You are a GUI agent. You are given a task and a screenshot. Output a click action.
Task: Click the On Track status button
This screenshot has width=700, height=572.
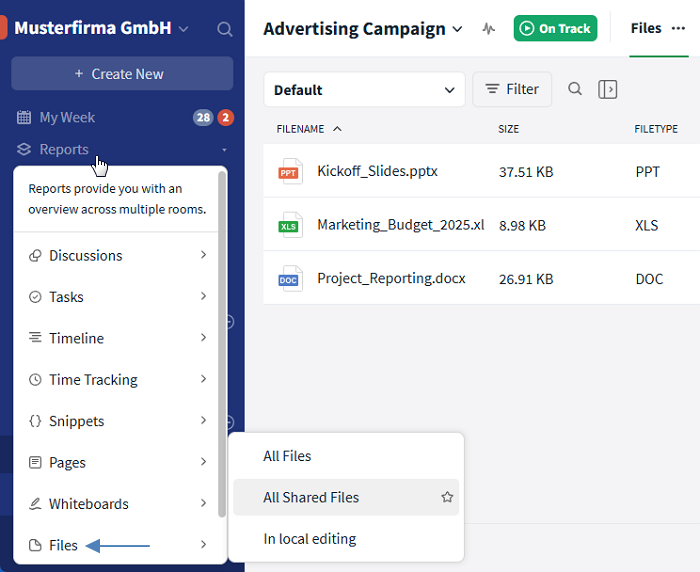(555, 29)
